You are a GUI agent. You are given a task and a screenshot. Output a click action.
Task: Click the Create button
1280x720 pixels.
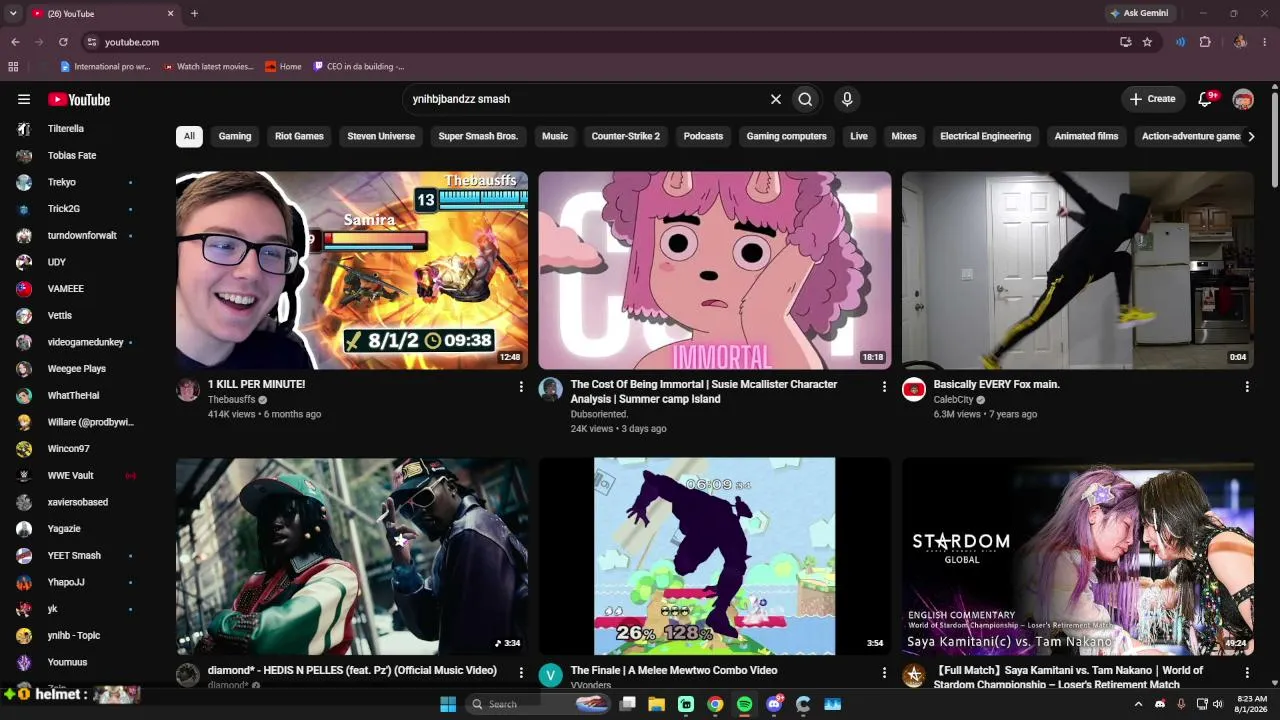1152,99
